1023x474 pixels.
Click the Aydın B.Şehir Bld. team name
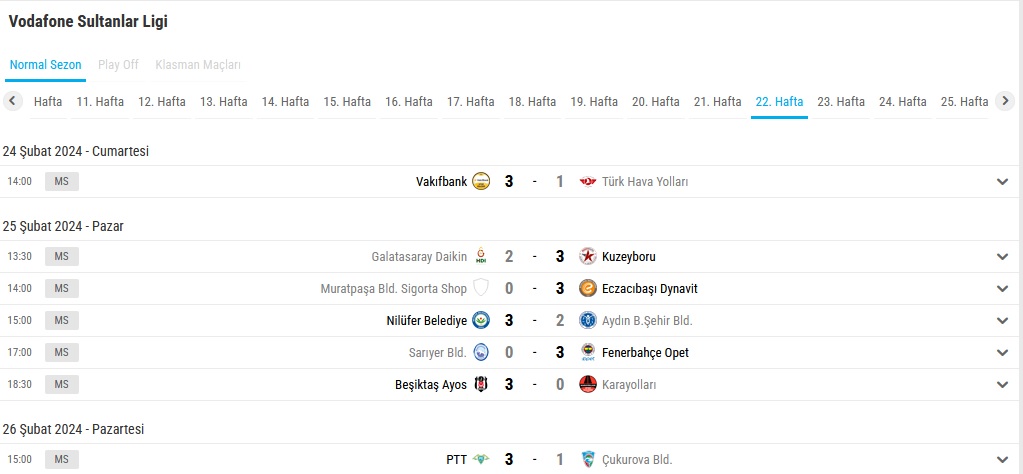(647, 320)
